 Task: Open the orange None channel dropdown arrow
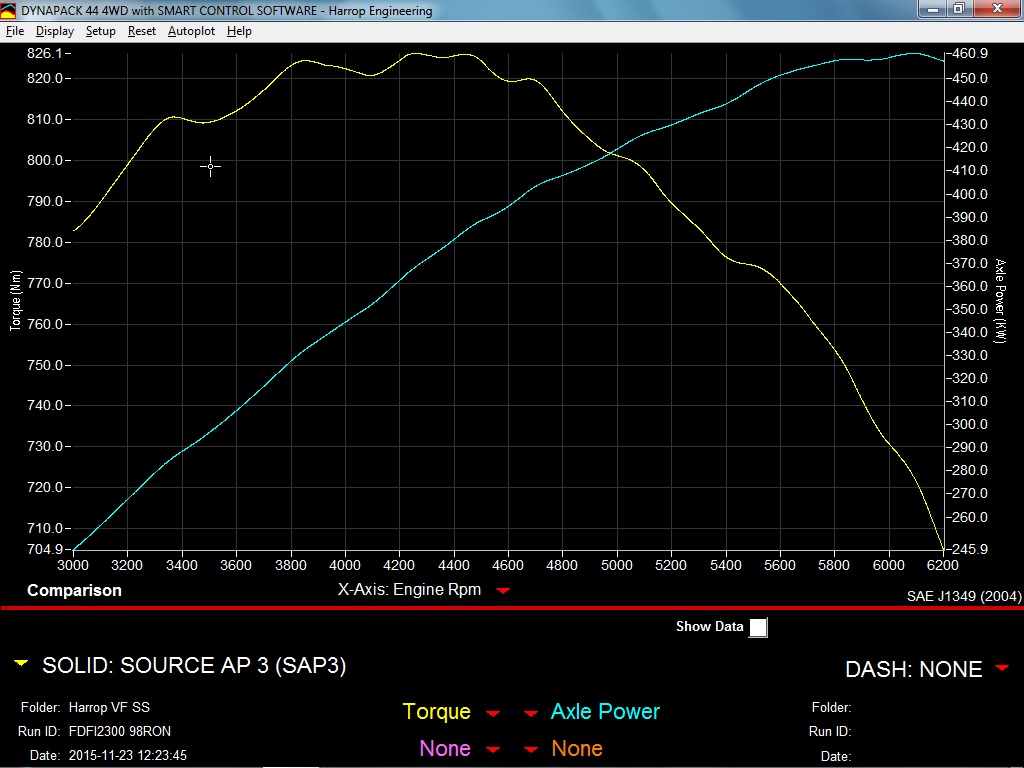[532, 749]
